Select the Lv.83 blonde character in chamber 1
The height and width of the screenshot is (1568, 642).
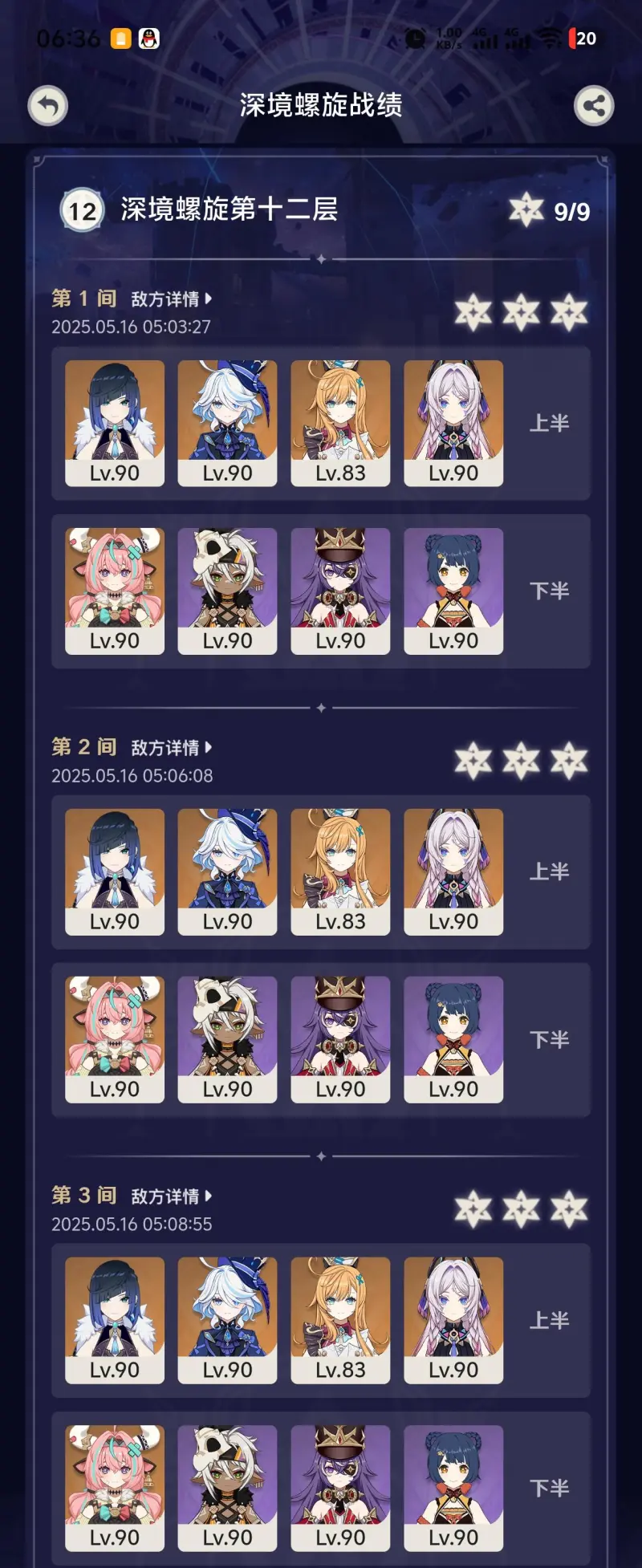coord(340,423)
